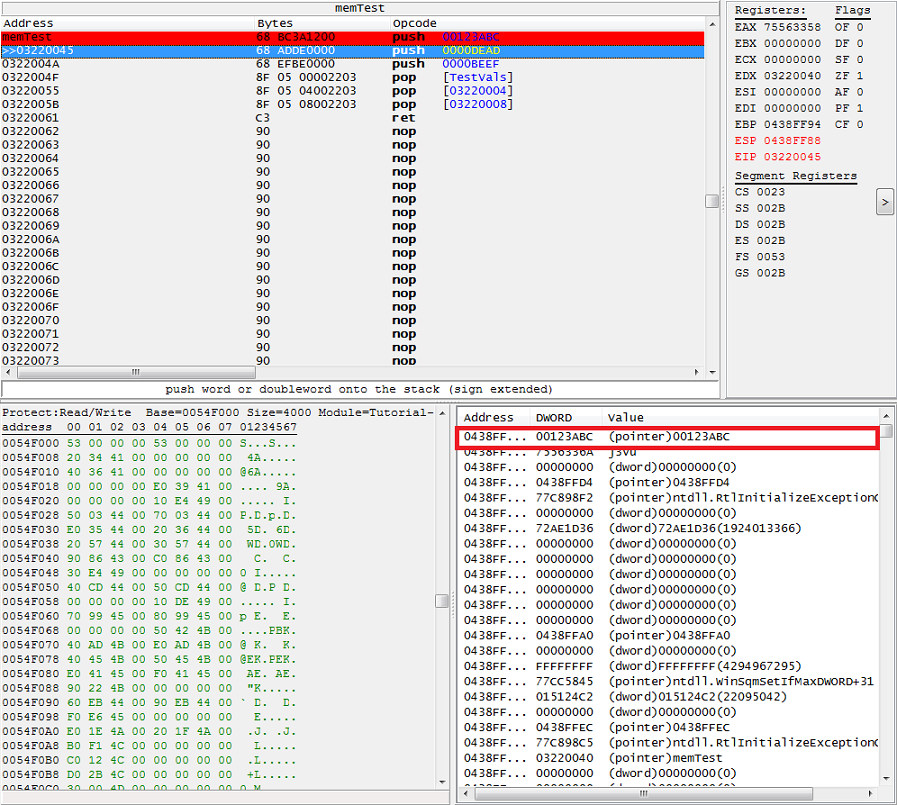This screenshot has height=805, width=897.
Task: Click stack view scroll up arrow
Action: coord(886,416)
